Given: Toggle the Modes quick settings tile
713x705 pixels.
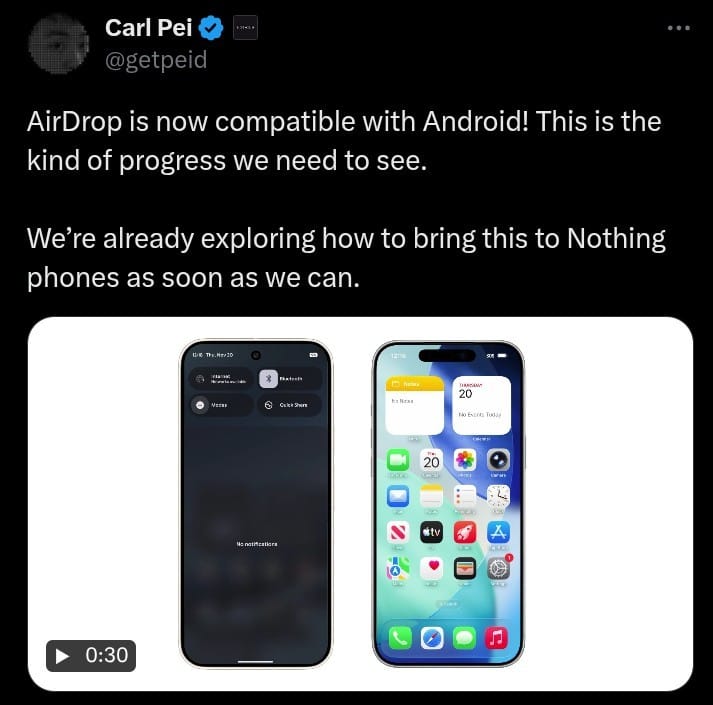Looking at the screenshot, I should 221,405.
